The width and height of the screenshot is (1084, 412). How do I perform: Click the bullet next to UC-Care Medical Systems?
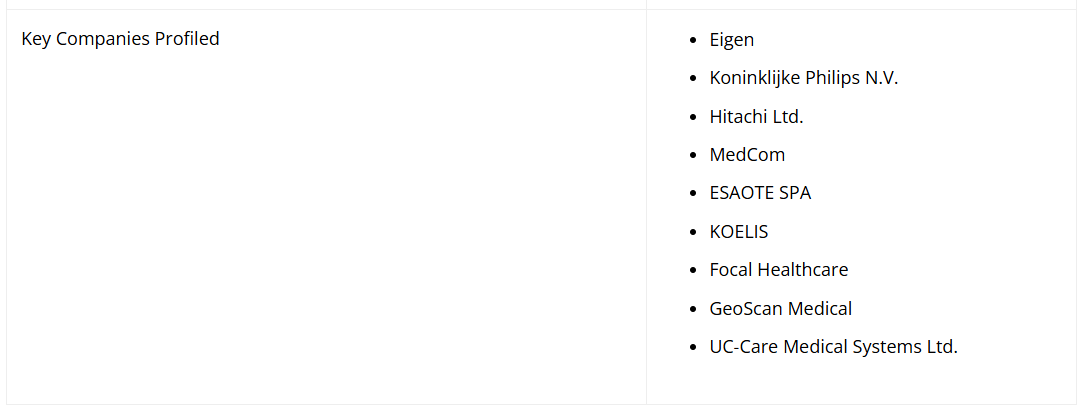(x=695, y=348)
